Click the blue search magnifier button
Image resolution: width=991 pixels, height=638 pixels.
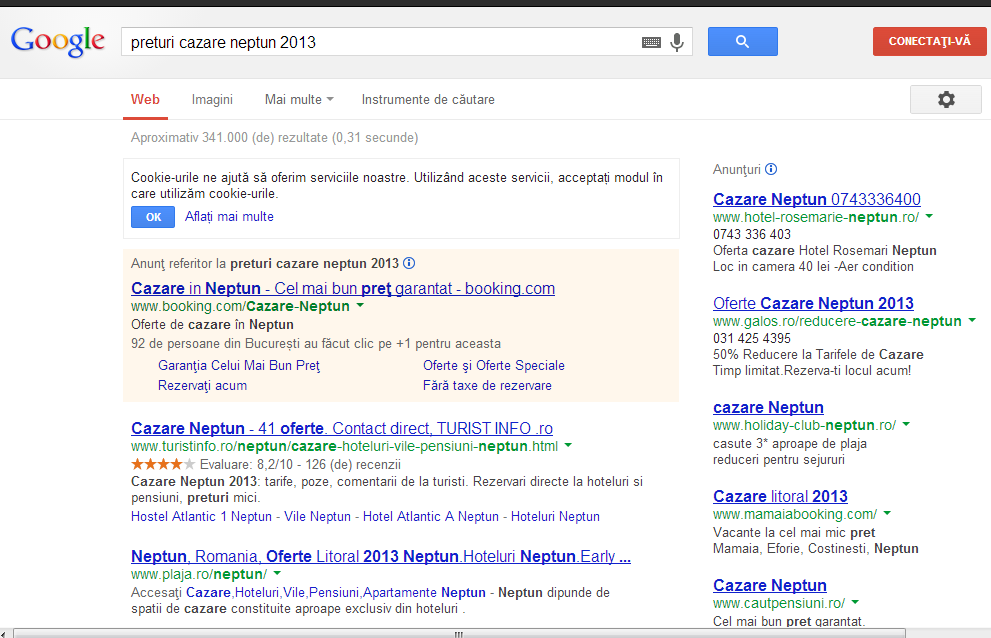point(743,42)
